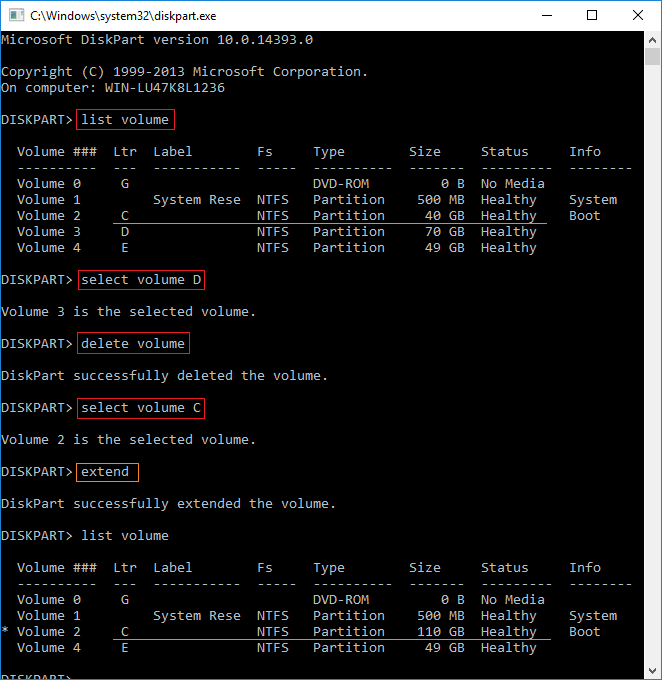This screenshot has height=680, width=662.
Task: Maximize the diskpart console window
Action: pyautogui.click(x=592, y=15)
